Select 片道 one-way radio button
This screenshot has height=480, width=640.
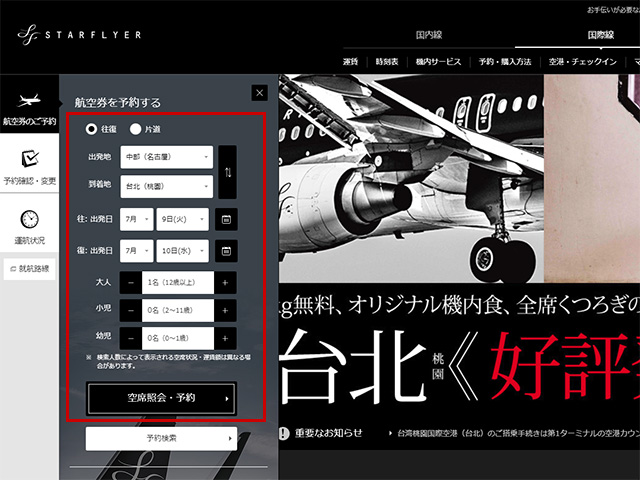[x=136, y=128]
